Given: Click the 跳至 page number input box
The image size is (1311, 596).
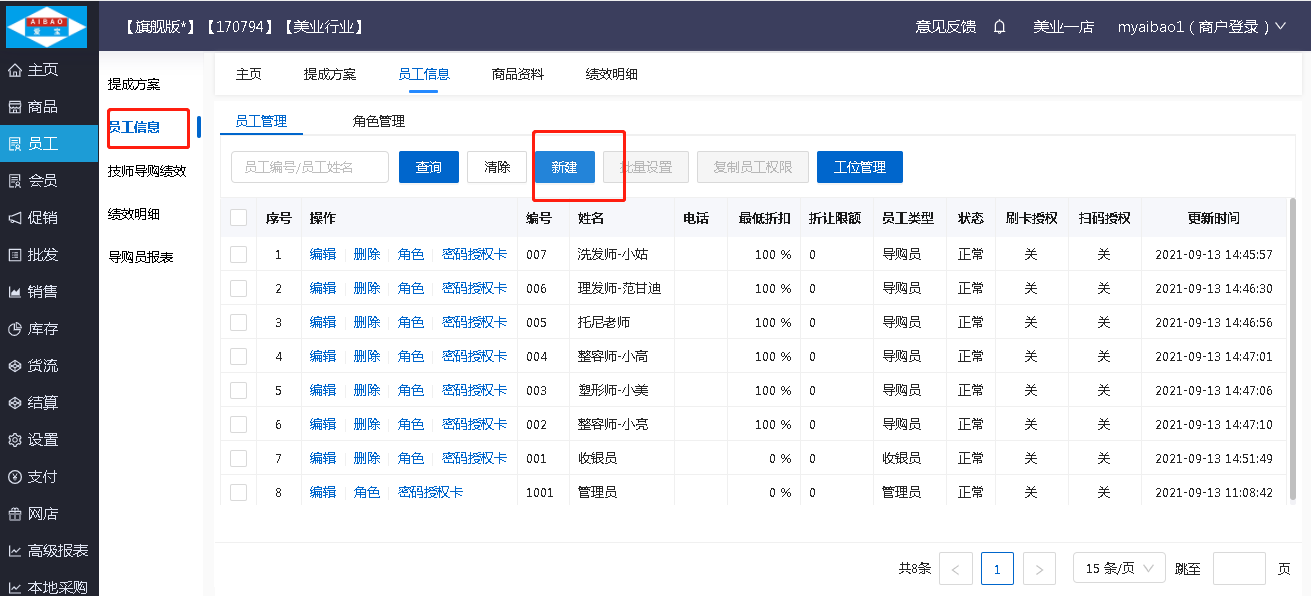Looking at the screenshot, I should pyautogui.click(x=1239, y=569).
